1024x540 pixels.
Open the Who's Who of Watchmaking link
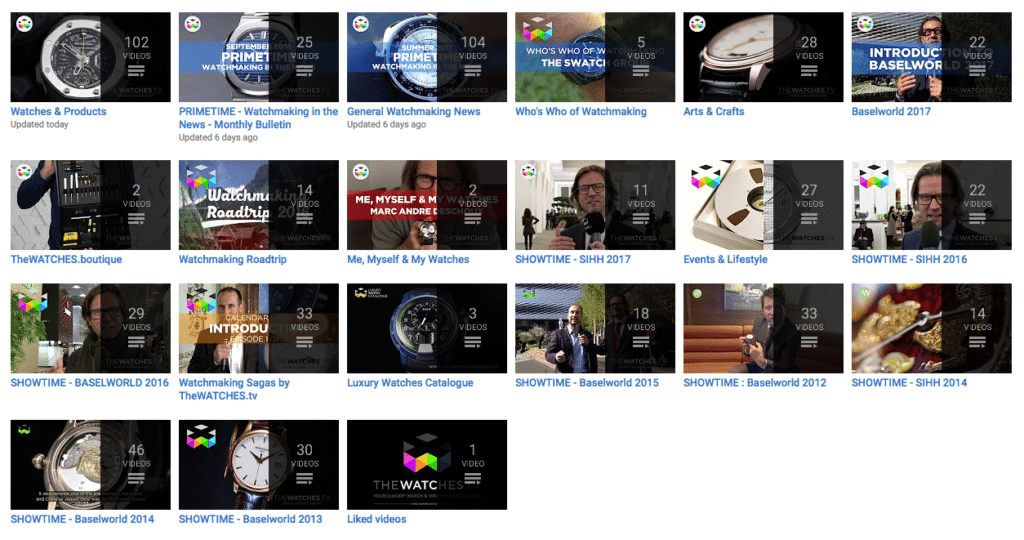(581, 112)
